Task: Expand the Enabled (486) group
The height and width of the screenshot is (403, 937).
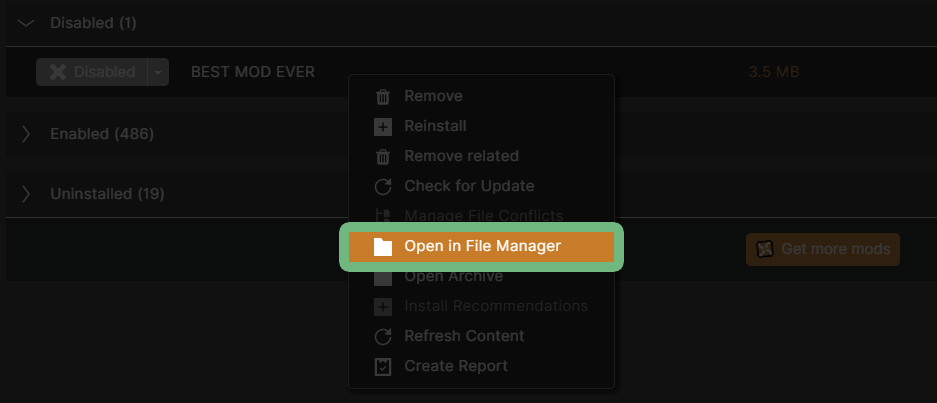Action: pyautogui.click(x=26, y=134)
